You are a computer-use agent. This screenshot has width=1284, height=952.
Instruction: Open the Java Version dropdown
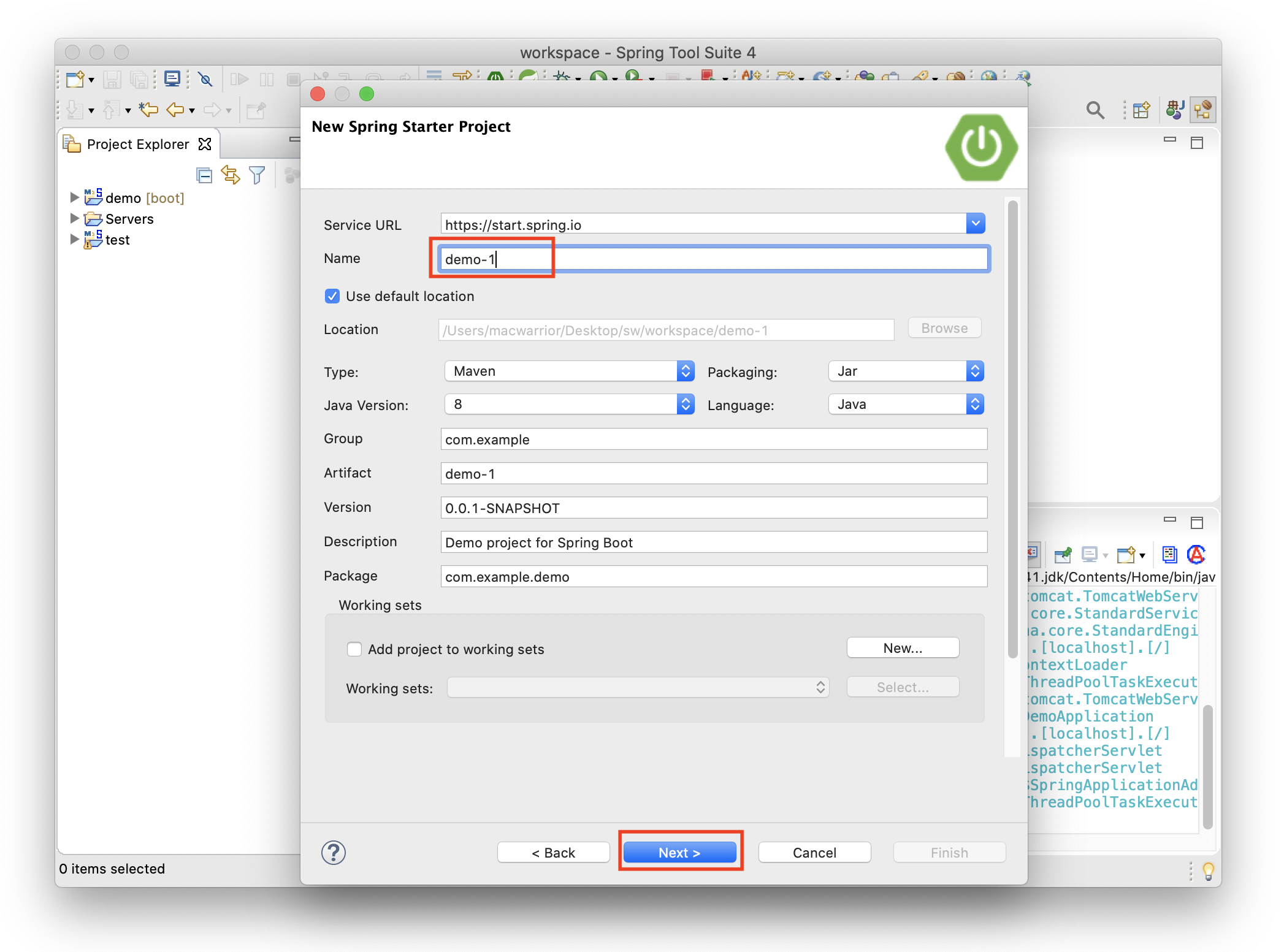(x=568, y=404)
